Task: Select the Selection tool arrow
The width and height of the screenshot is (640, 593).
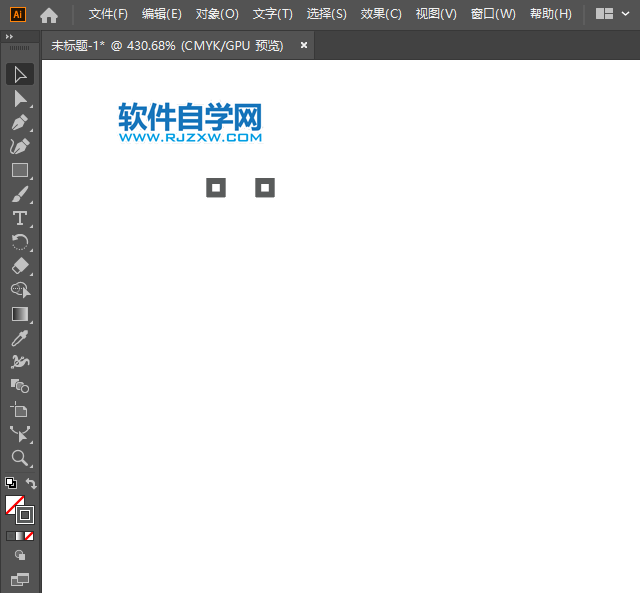Action: [20, 74]
